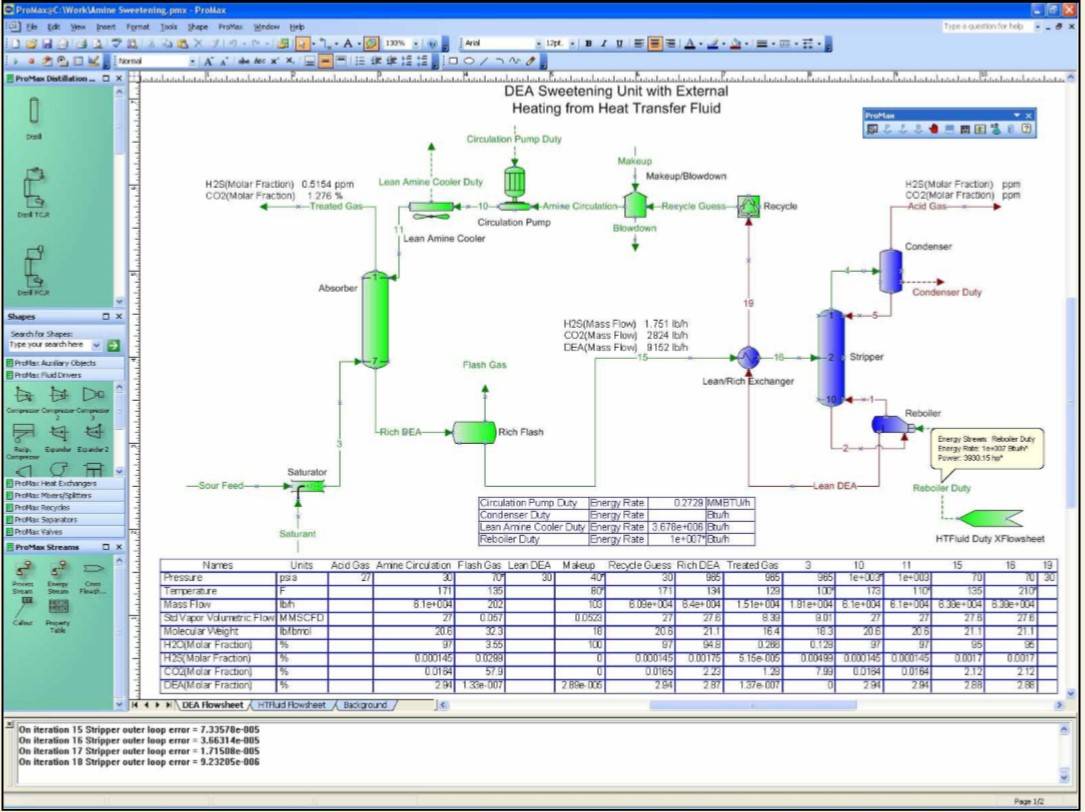The width and height of the screenshot is (1085, 812).
Task: Select the Circulation Pump block
Action: pos(514,187)
